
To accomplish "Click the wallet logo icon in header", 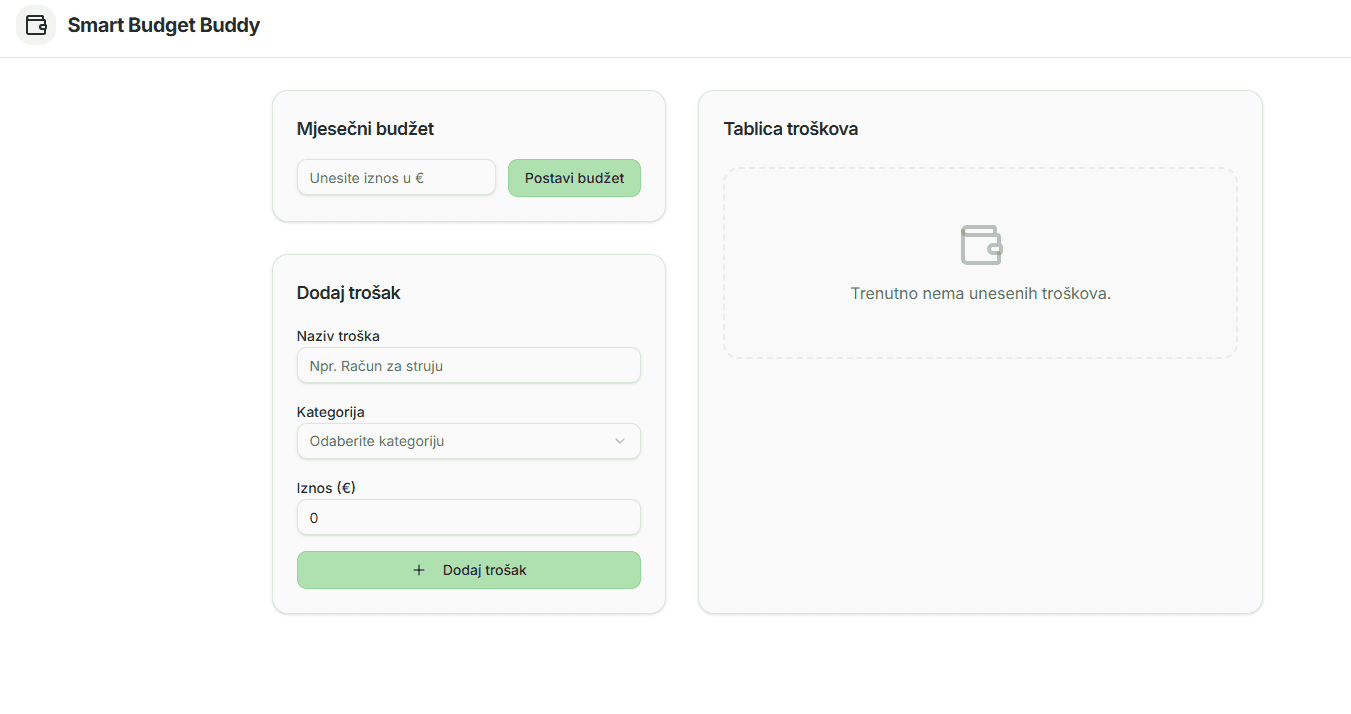I will pyautogui.click(x=36, y=25).
